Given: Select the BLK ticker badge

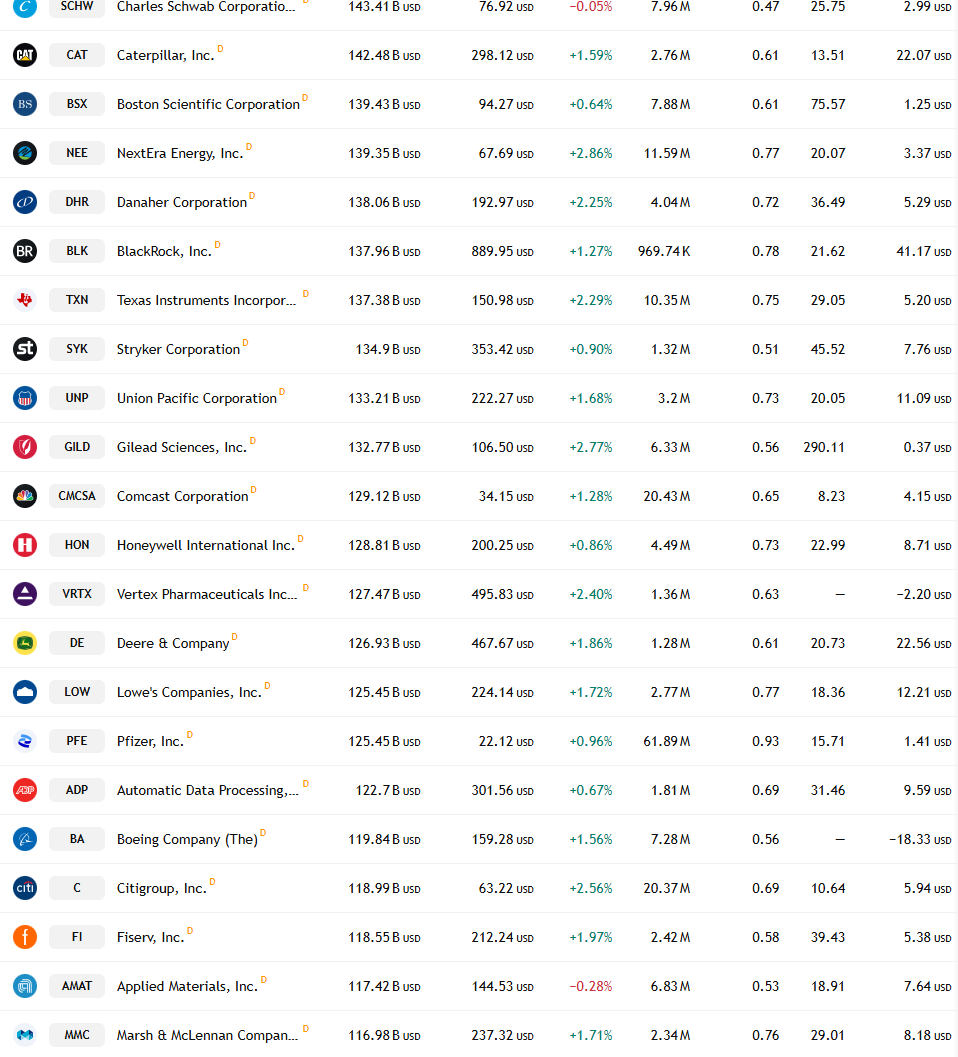Looking at the screenshot, I should [77, 251].
